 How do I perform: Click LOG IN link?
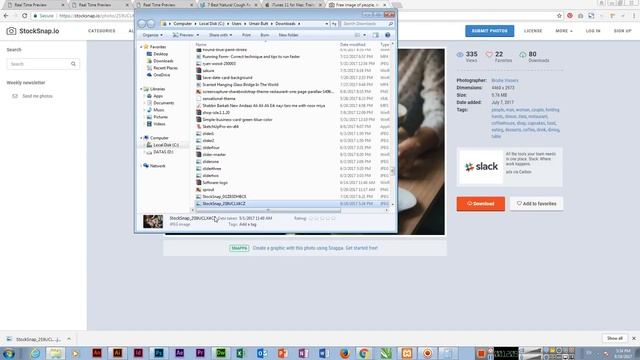593,31
